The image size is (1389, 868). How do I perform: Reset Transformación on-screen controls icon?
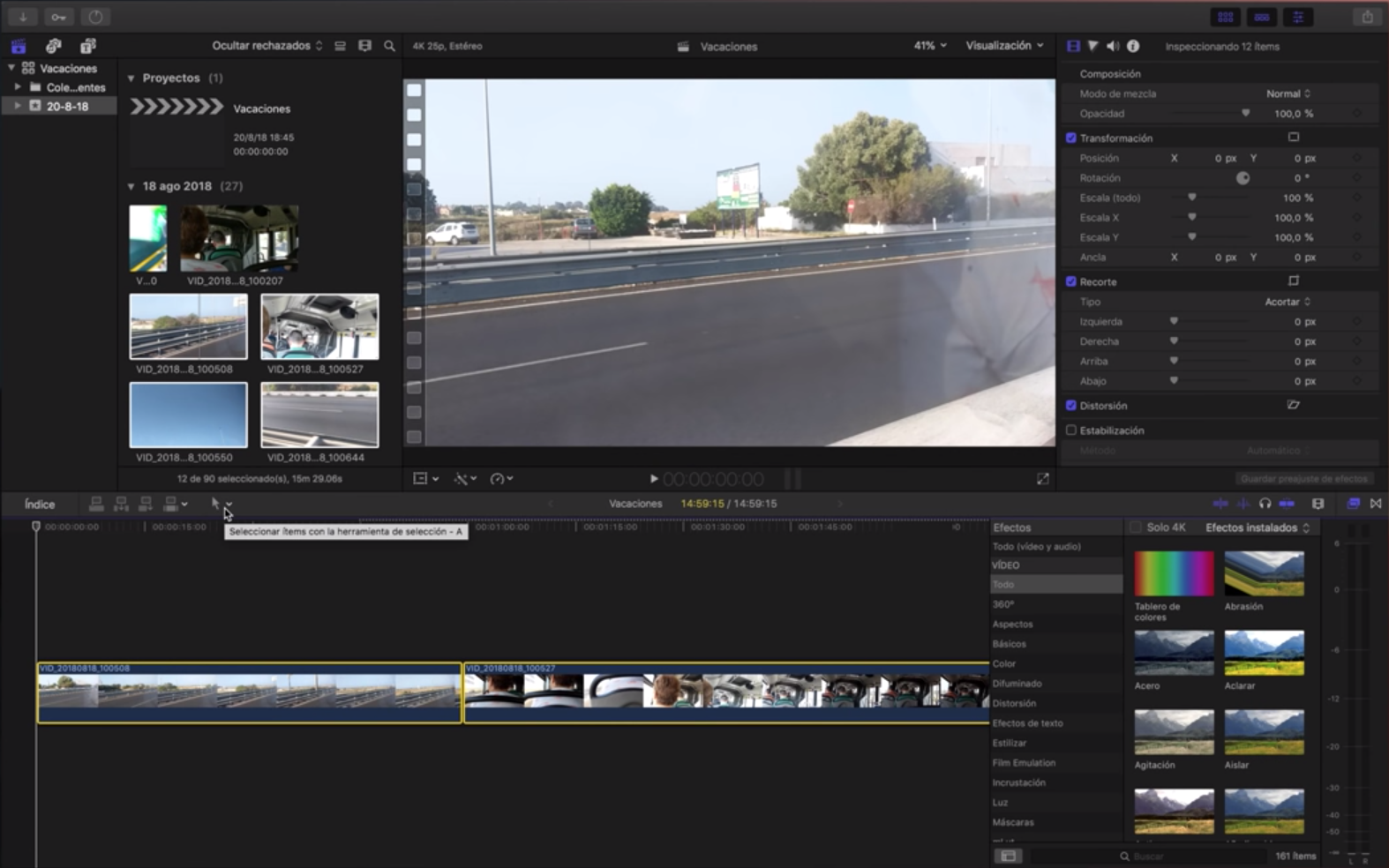1294,138
